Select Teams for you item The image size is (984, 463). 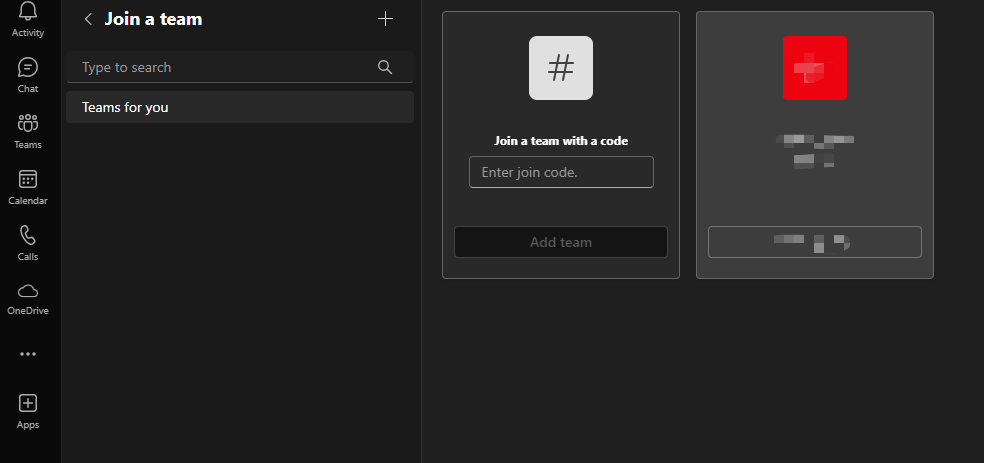point(240,107)
